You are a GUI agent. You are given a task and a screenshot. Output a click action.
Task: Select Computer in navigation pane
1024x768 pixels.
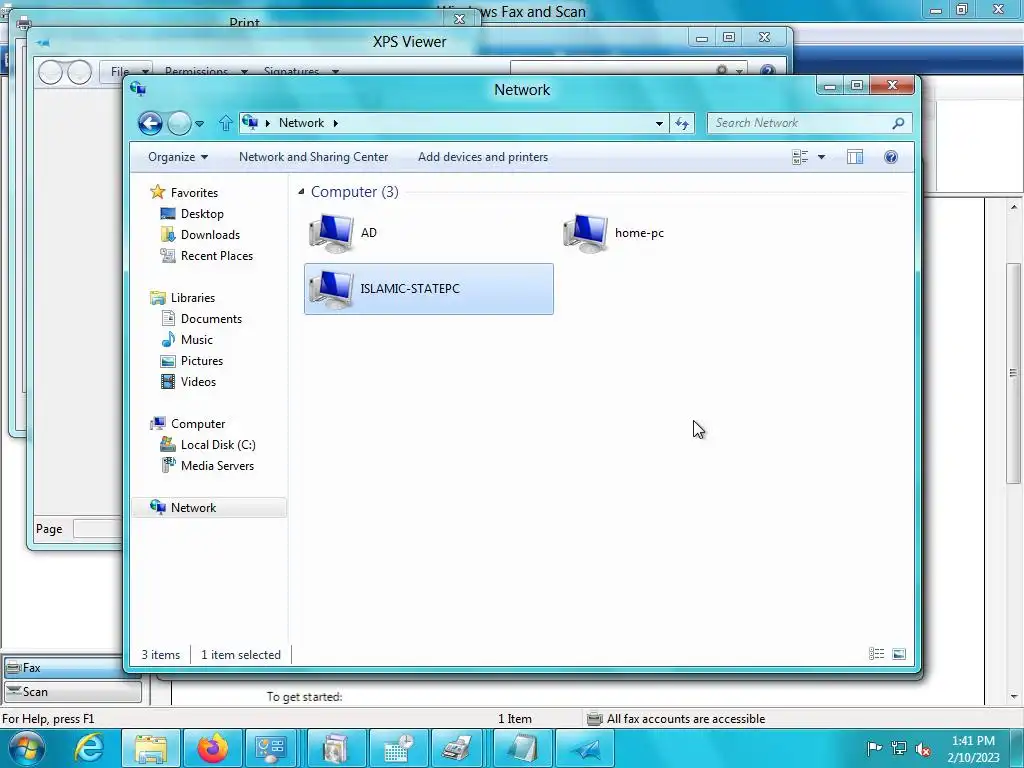pyautogui.click(x=198, y=424)
